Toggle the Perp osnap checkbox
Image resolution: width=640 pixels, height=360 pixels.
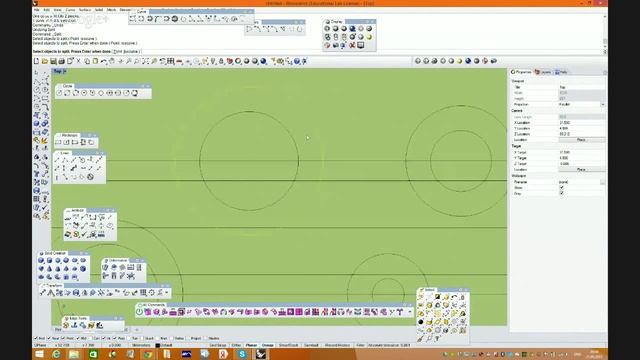[114, 338]
